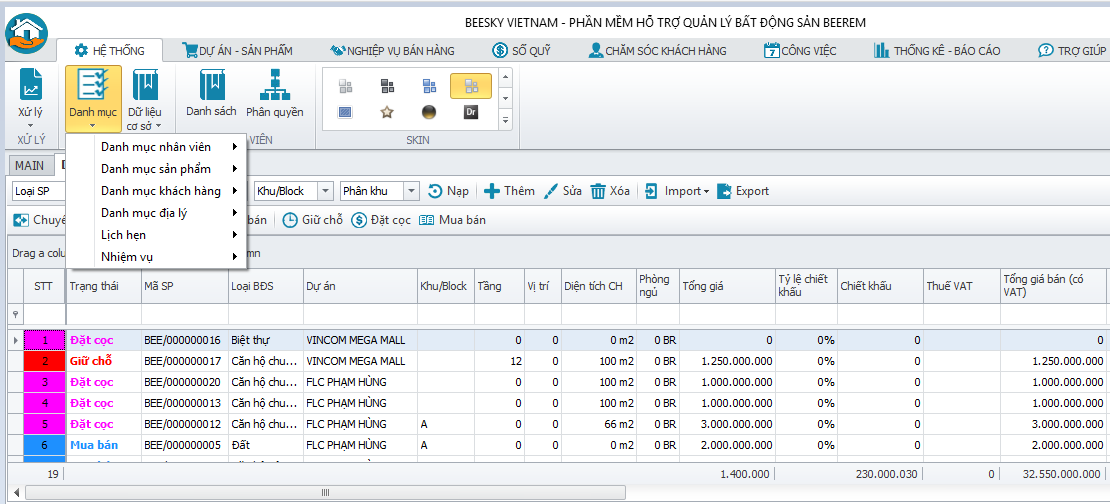Sort by Tổng giá column header

[x=727, y=286]
